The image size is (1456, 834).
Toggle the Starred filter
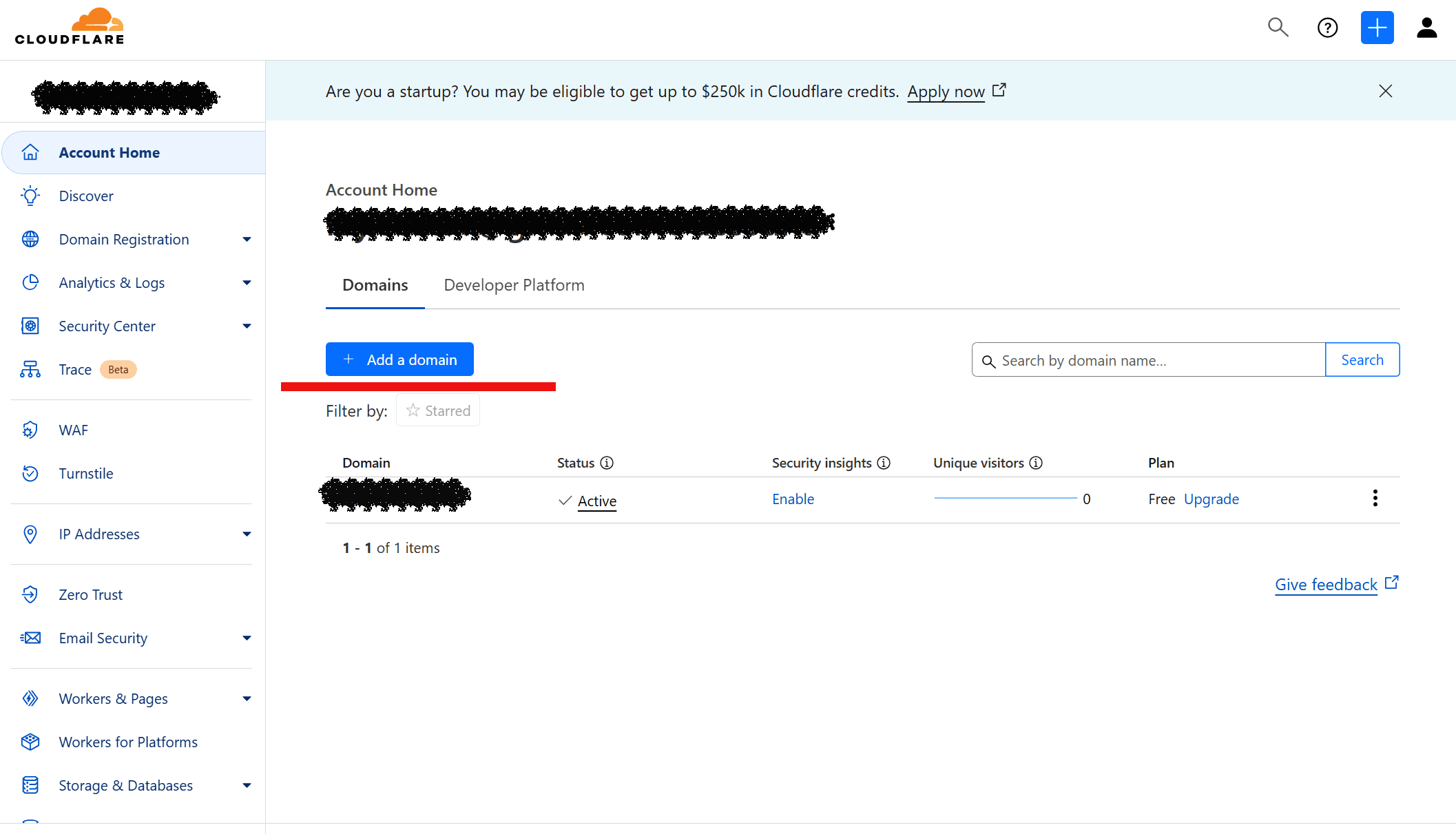click(x=438, y=410)
